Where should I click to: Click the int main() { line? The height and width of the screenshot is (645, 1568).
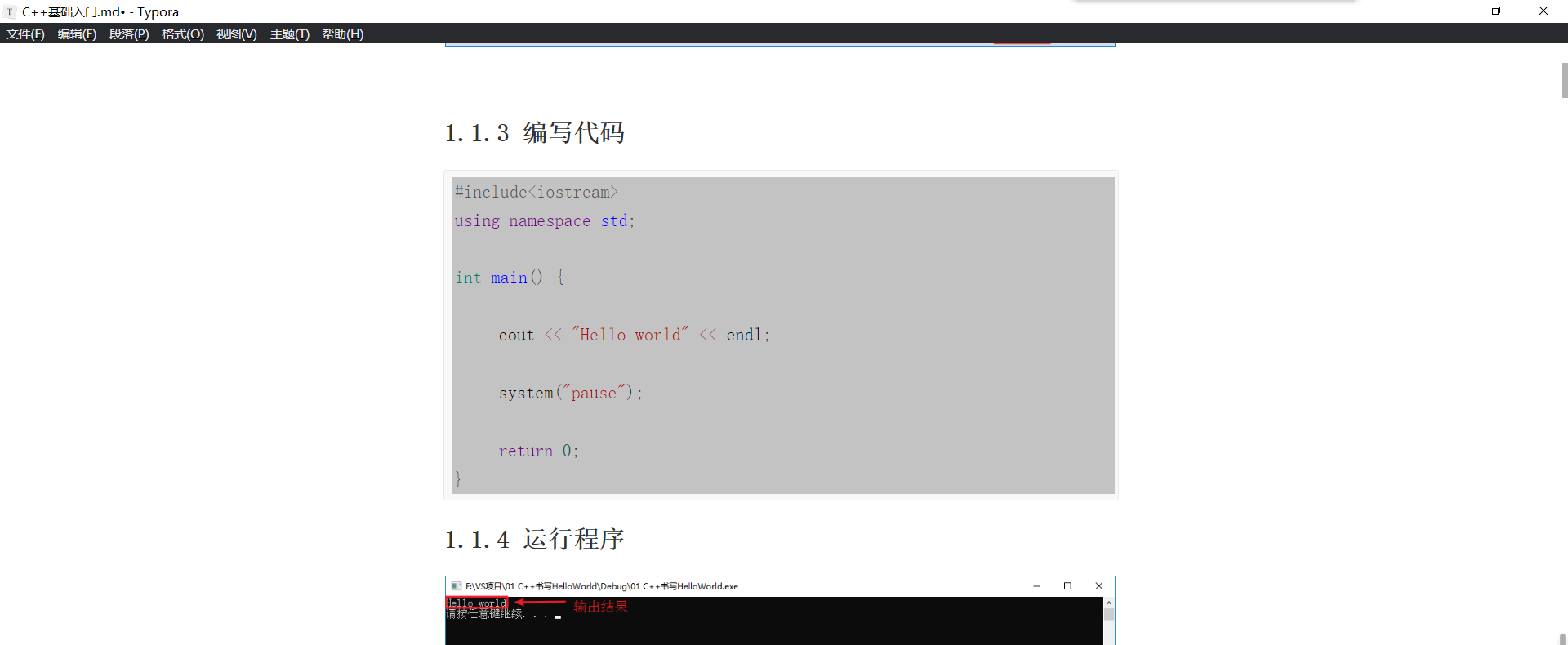click(x=510, y=278)
